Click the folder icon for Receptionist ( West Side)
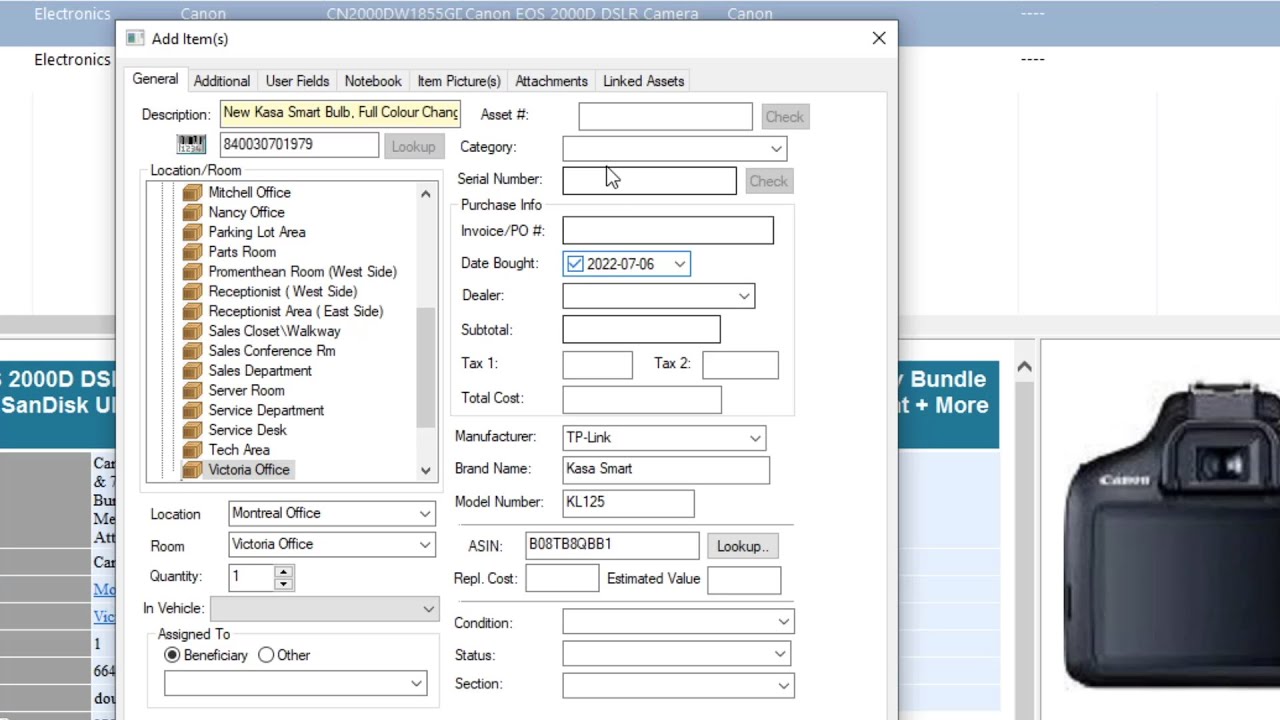The height and width of the screenshot is (720, 1280). [192, 292]
